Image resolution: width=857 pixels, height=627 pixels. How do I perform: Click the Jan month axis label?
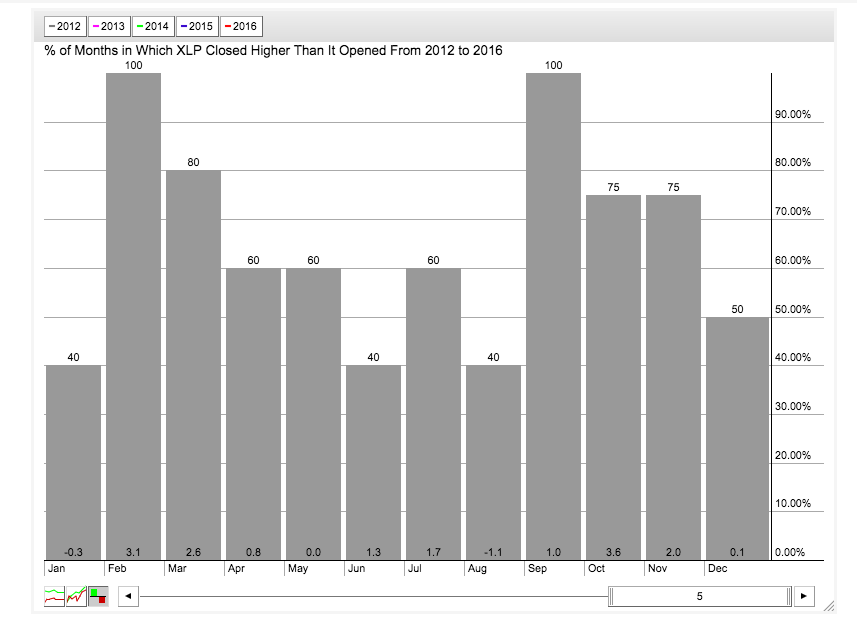56,569
